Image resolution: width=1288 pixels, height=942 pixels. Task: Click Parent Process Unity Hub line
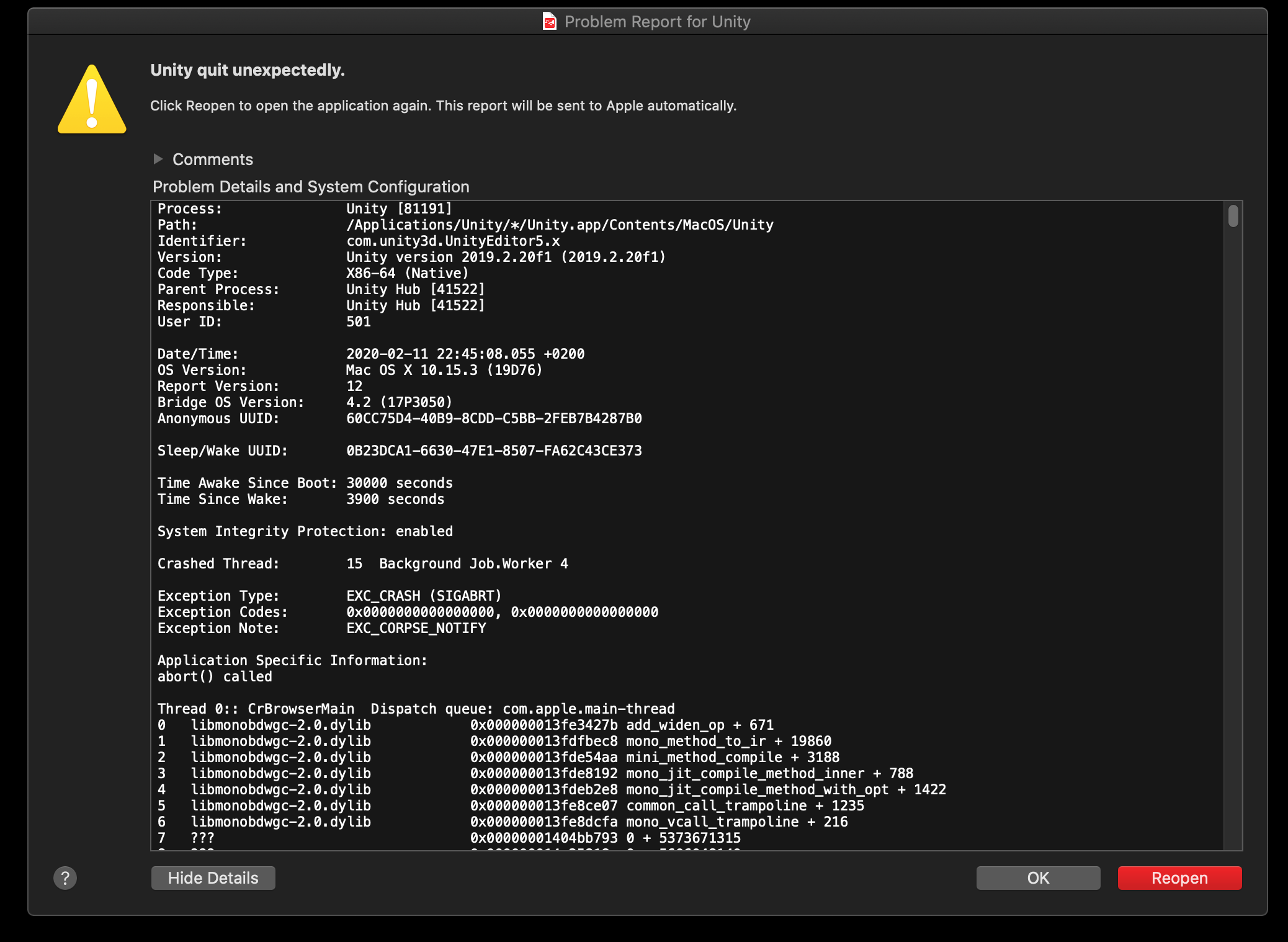click(321, 289)
